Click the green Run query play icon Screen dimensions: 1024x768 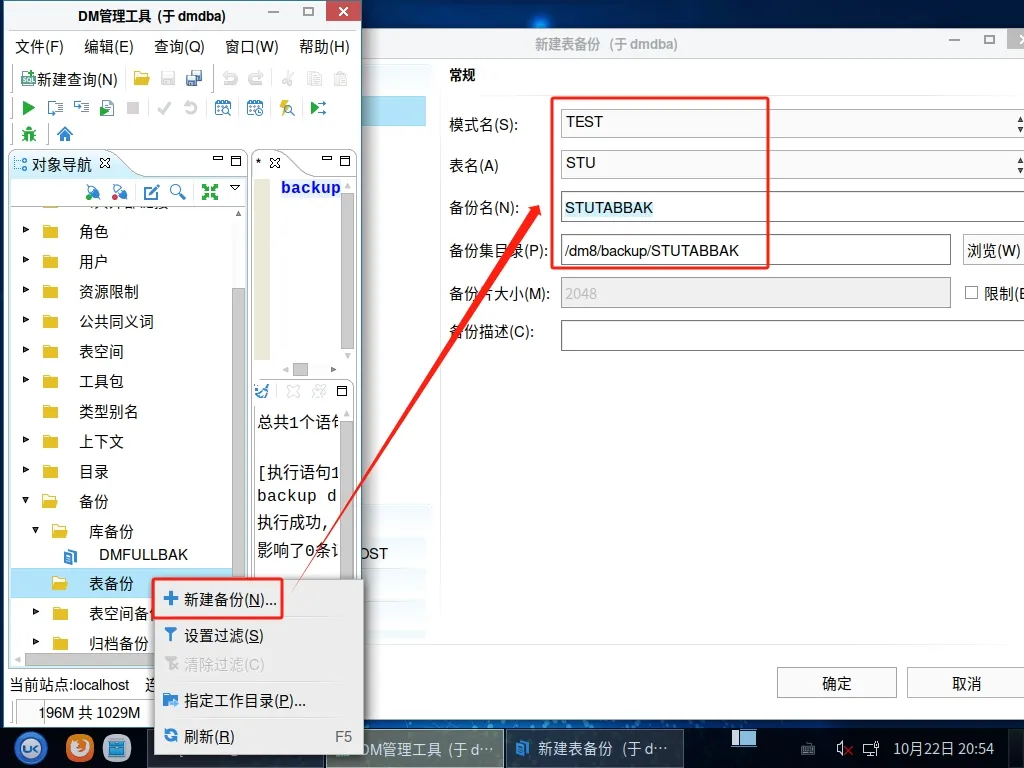[28, 108]
